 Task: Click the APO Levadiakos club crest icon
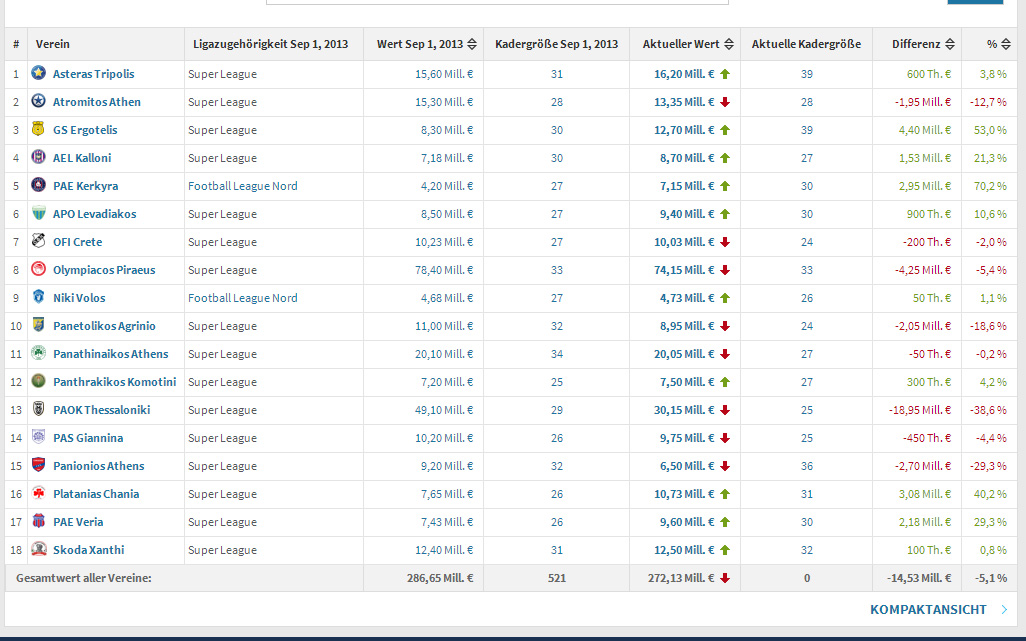click(39, 213)
